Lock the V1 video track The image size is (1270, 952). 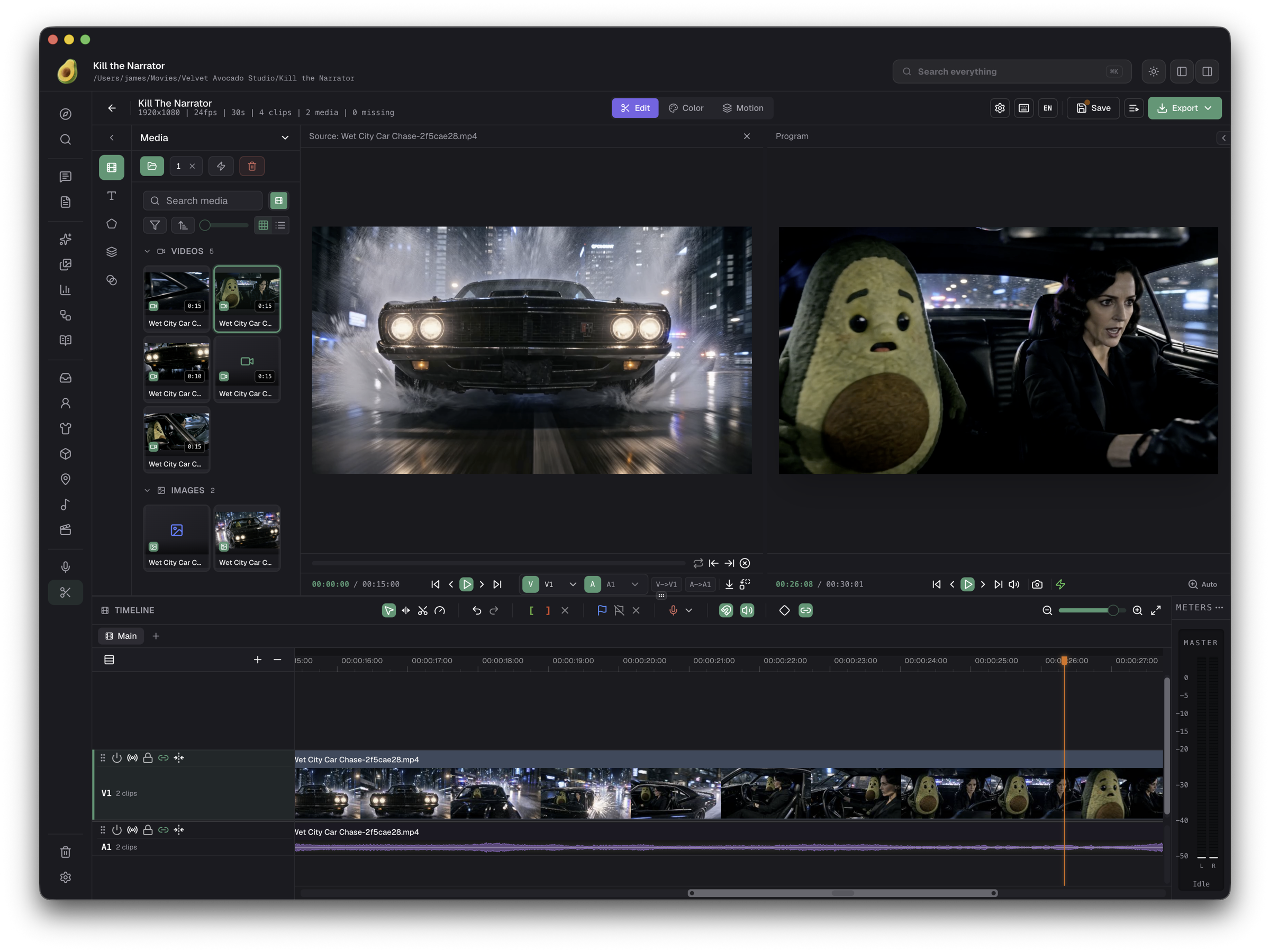pos(148,758)
